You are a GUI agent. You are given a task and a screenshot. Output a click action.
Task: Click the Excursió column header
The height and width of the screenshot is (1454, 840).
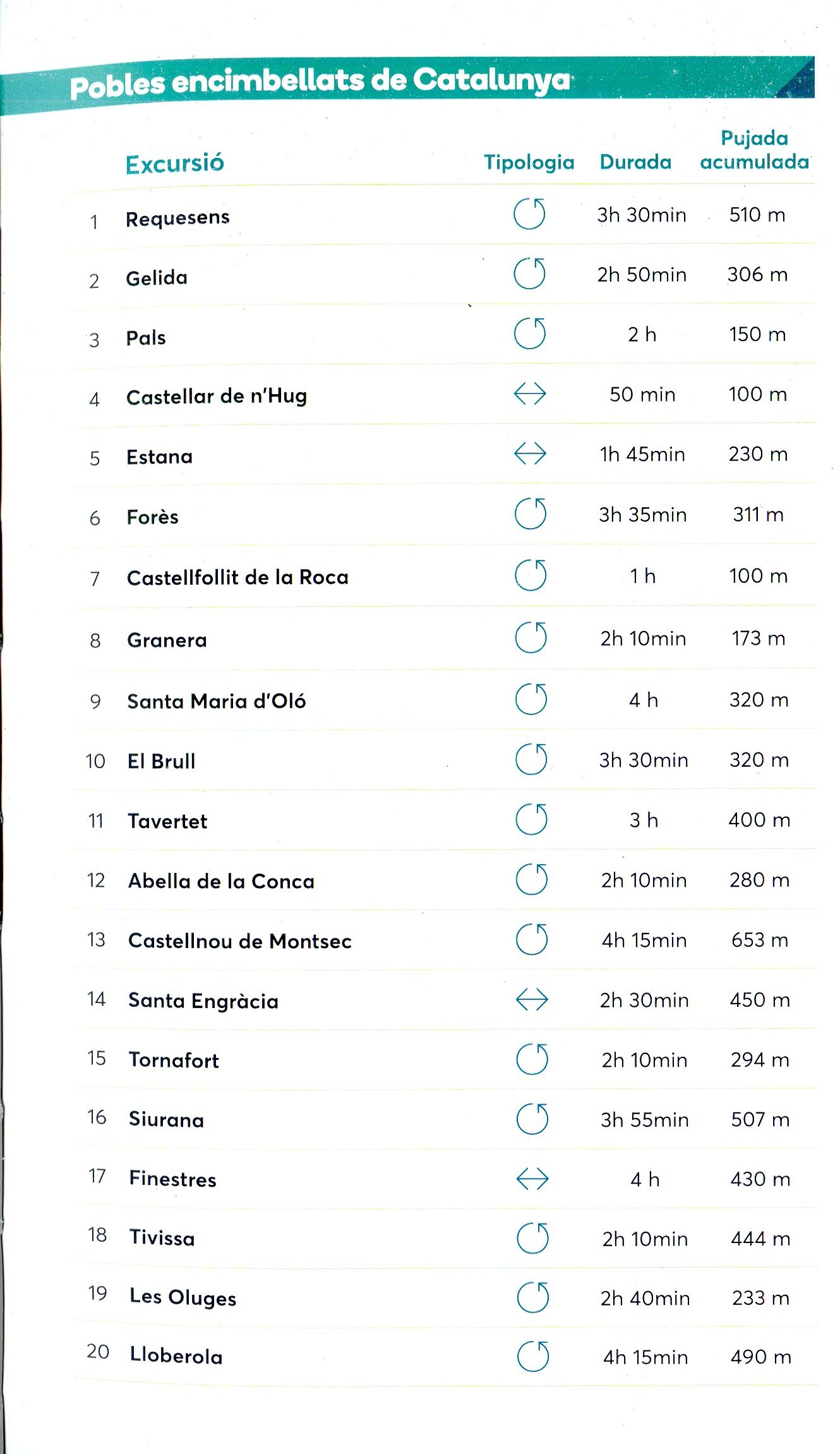(x=175, y=164)
